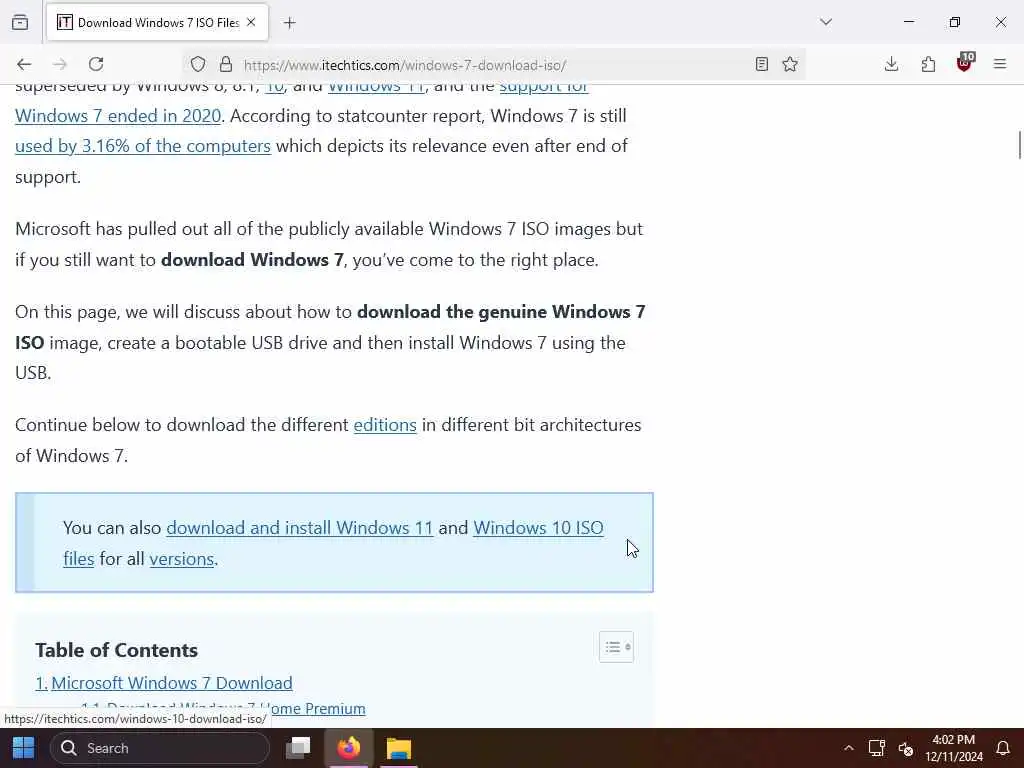Click the taskbar Search box
Image resolution: width=1024 pixels, height=768 pixels.
[159, 748]
